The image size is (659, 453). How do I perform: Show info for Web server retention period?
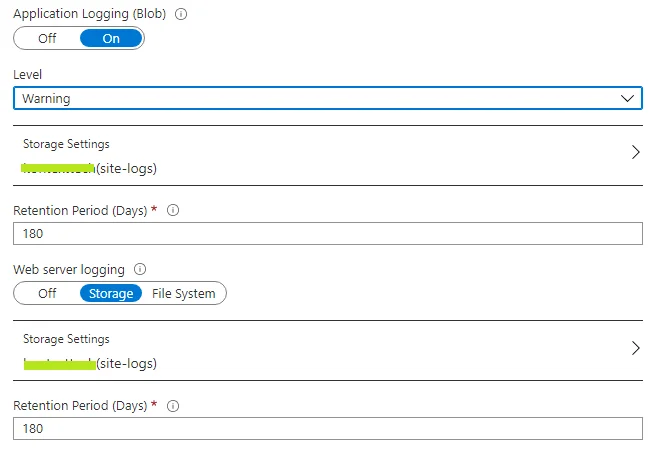click(173, 407)
